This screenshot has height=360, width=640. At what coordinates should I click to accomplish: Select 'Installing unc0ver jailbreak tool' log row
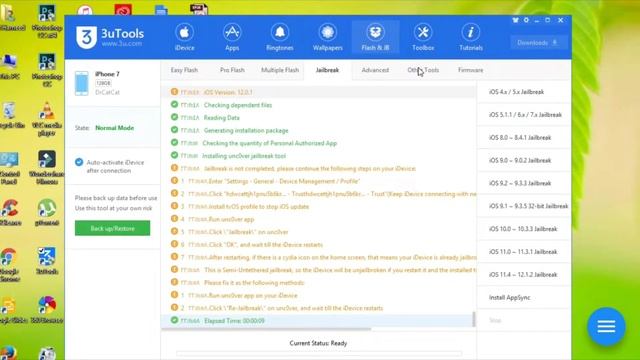click(317, 156)
